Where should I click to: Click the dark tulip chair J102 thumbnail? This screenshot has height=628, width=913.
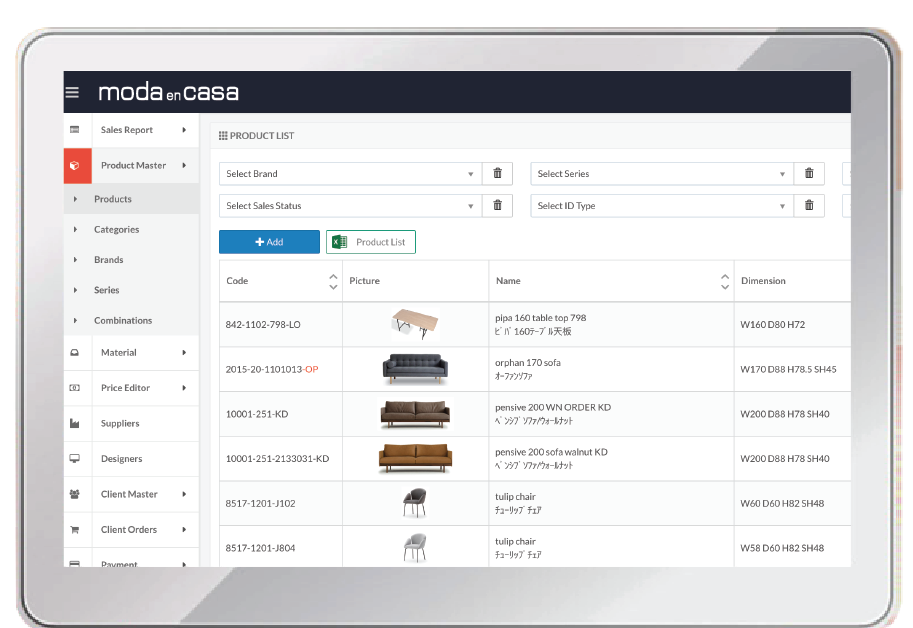pyautogui.click(x=415, y=503)
